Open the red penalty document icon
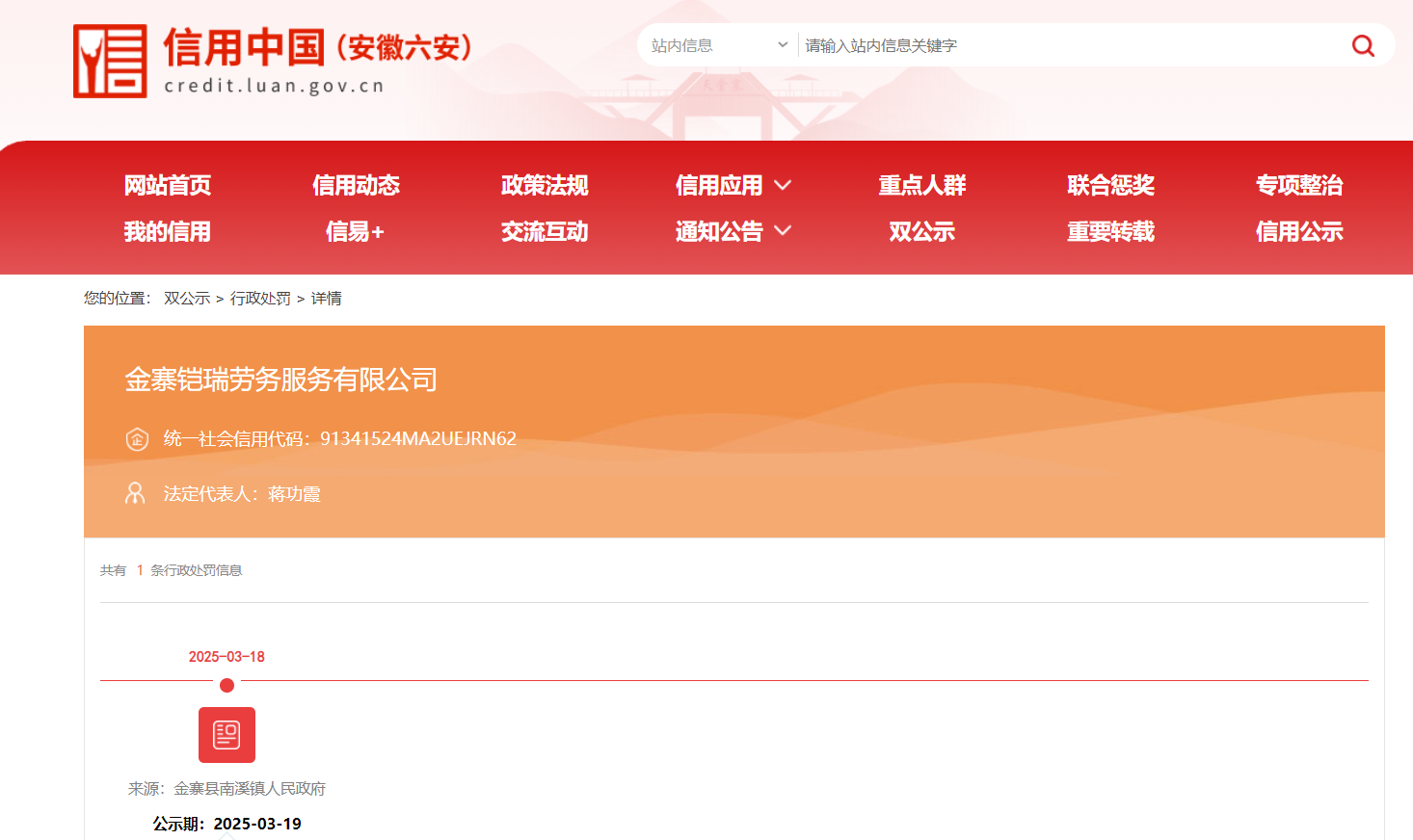 tap(227, 735)
